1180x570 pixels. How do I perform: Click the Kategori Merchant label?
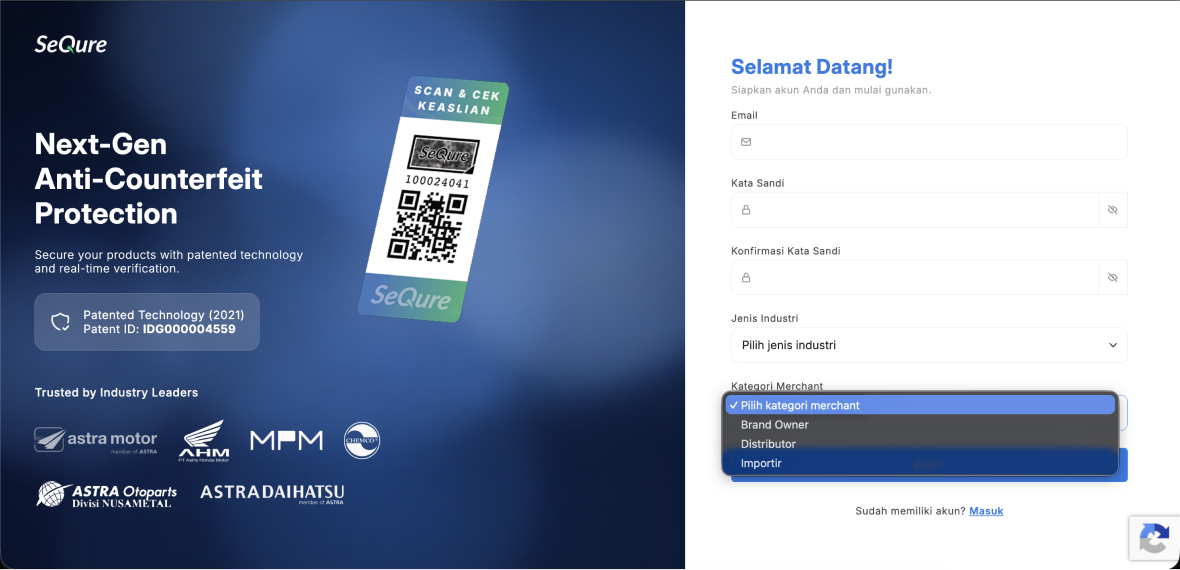pyautogui.click(x=777, y=386)
